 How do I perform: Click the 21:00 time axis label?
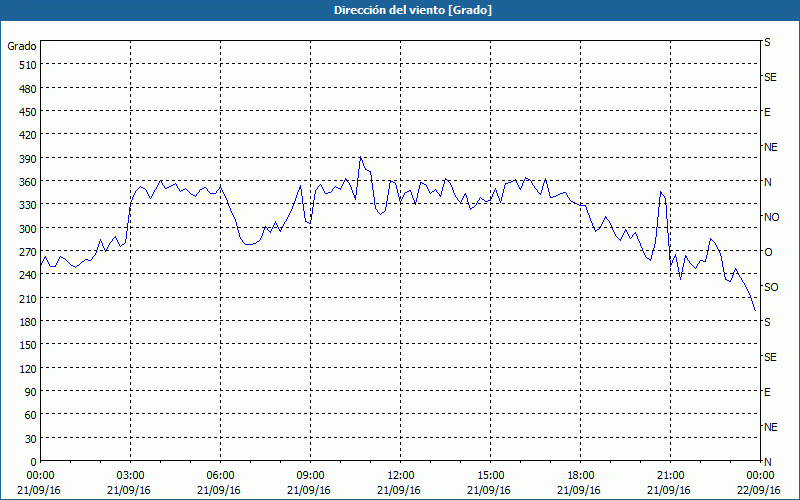[670, 476]
